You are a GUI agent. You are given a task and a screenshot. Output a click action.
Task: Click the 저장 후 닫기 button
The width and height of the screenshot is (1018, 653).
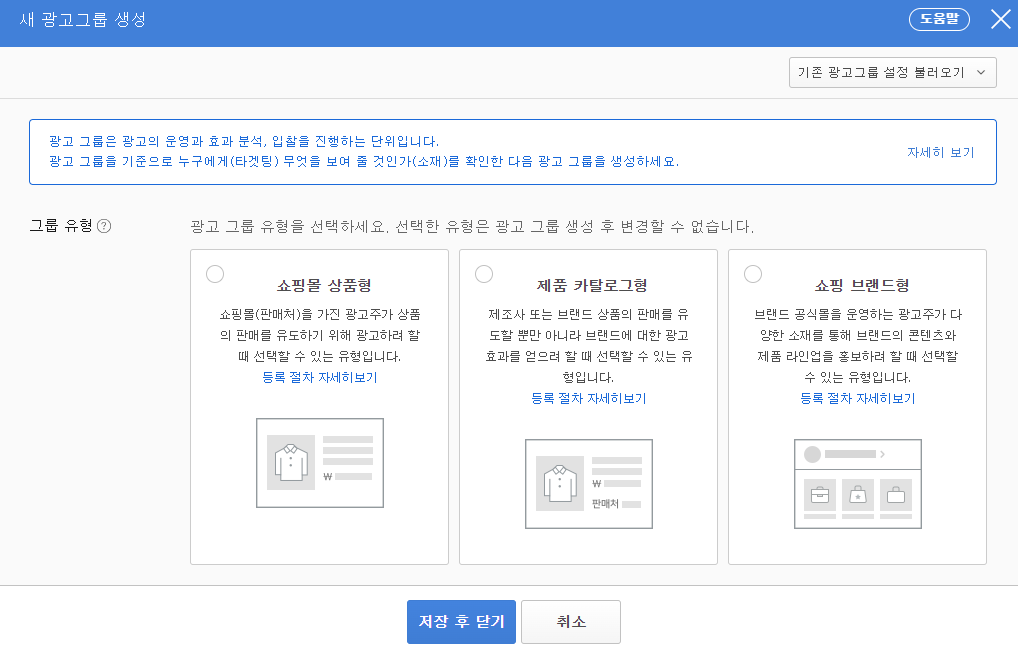click(462, 622)
